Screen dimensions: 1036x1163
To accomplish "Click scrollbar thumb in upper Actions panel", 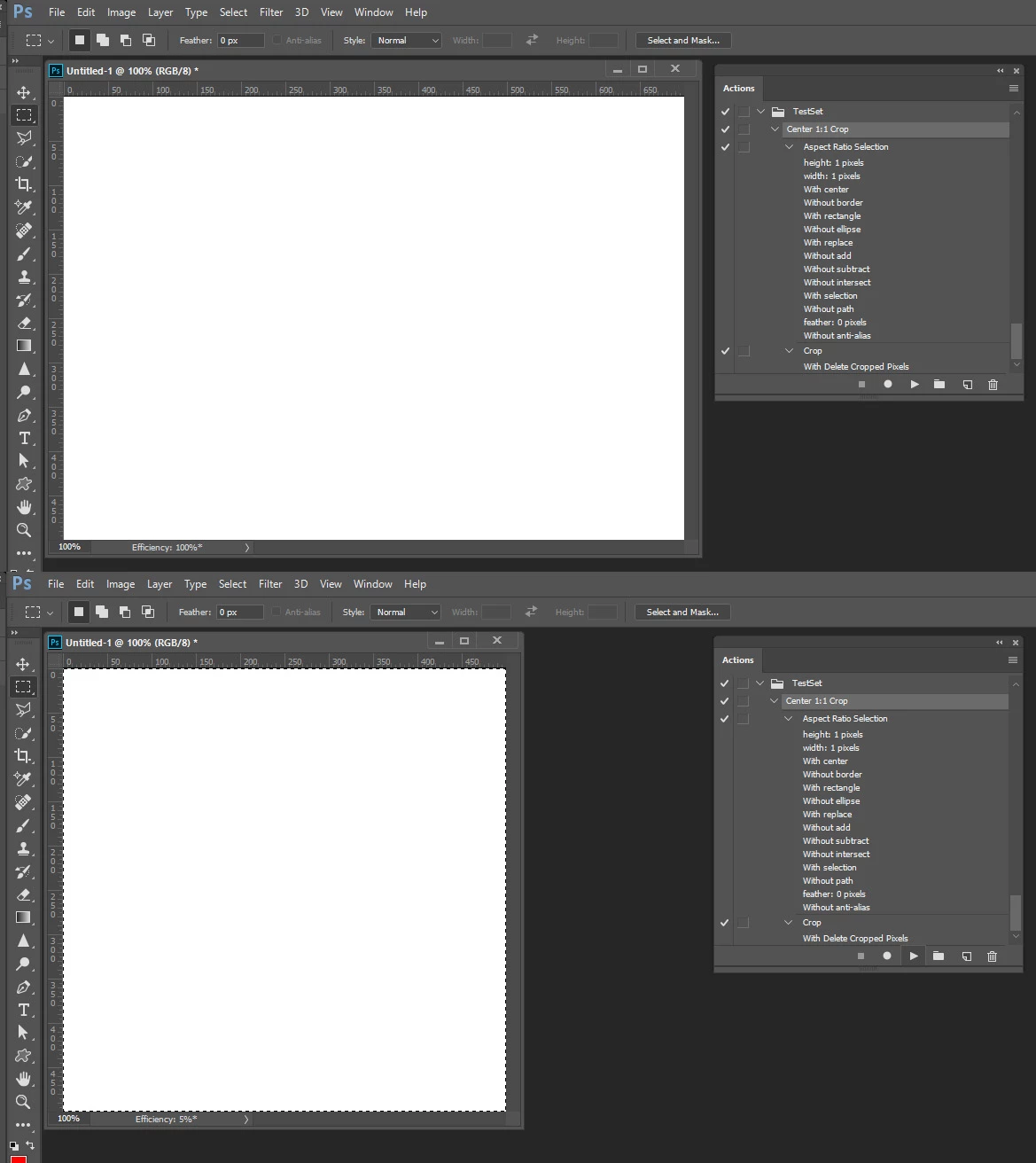I will click(x=1017, y=340).
